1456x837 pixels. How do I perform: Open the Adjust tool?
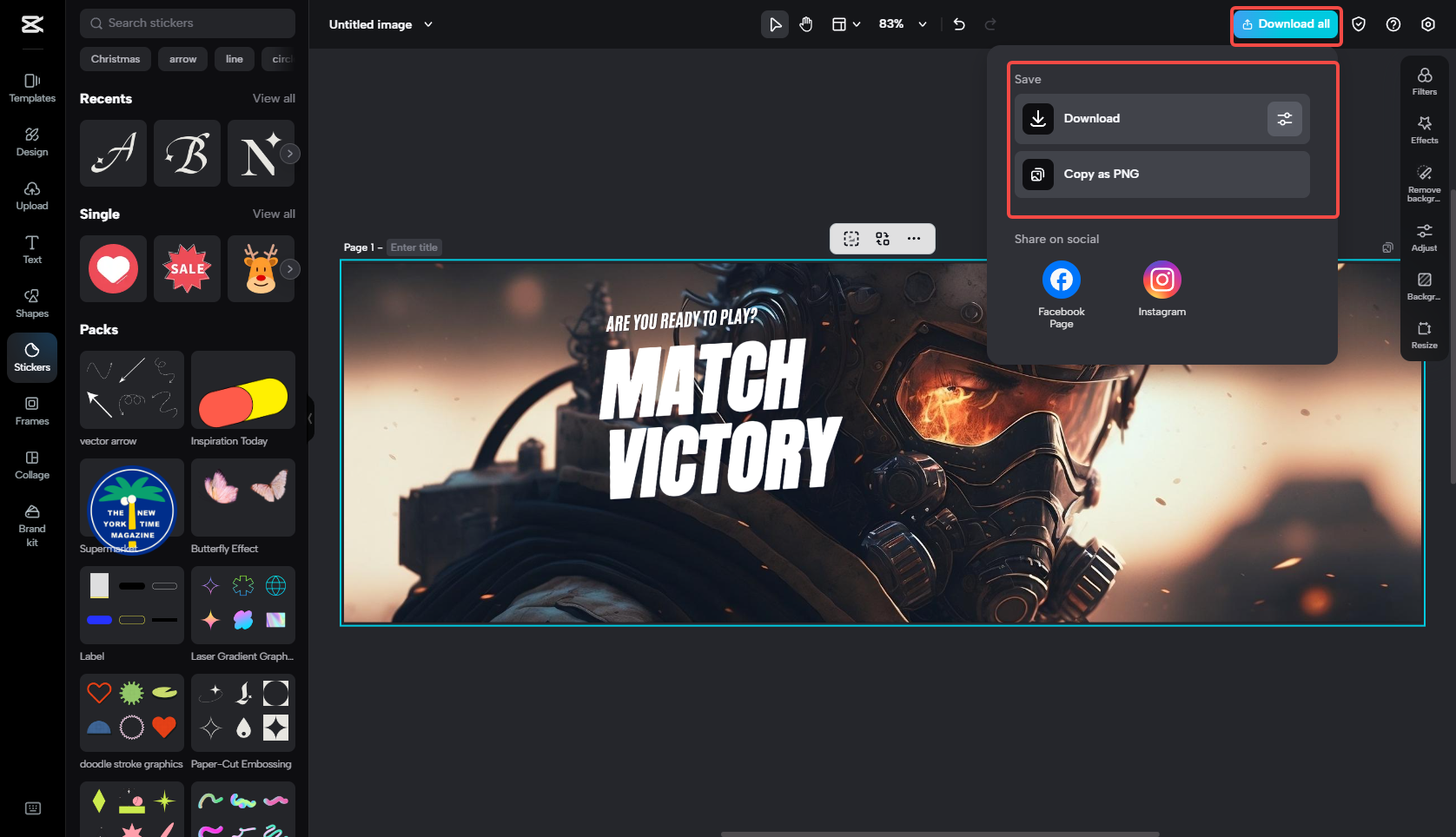(1425, 238)
